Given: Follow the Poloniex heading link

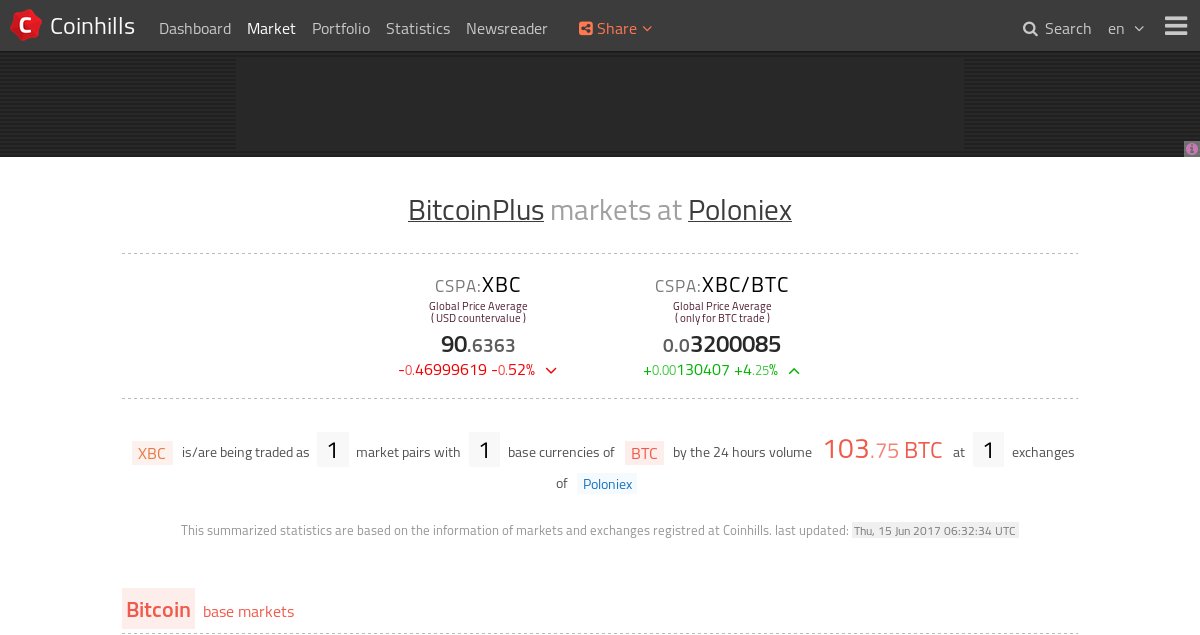Looking at the screenshot, I should click(740, 210).
